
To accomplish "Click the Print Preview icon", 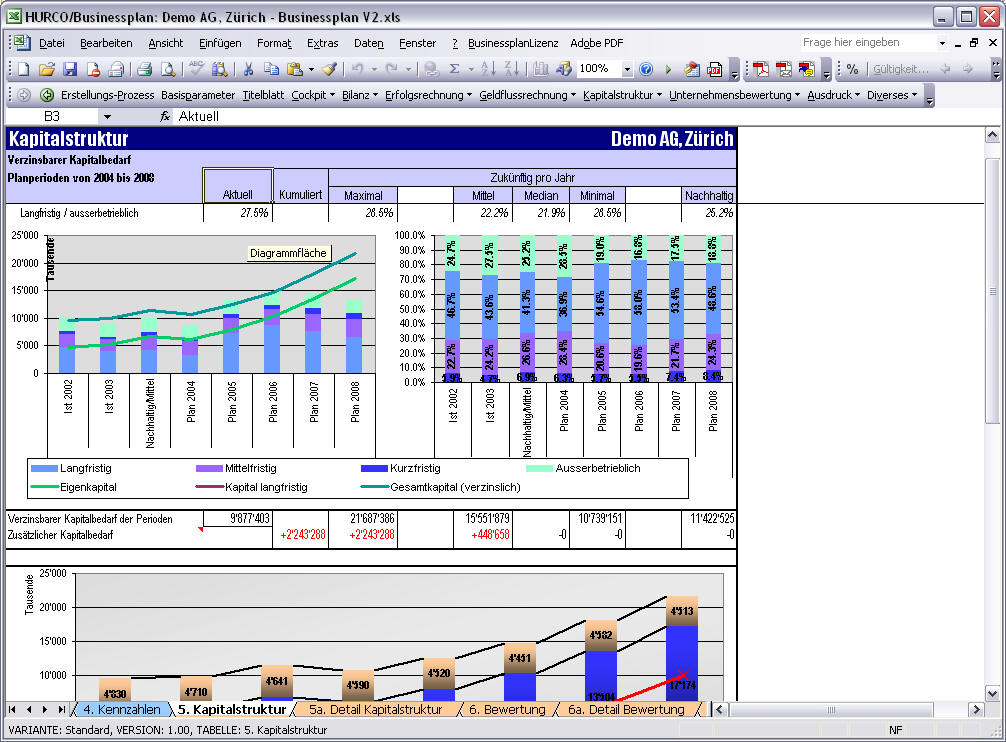I will click(x=167, y=69).
